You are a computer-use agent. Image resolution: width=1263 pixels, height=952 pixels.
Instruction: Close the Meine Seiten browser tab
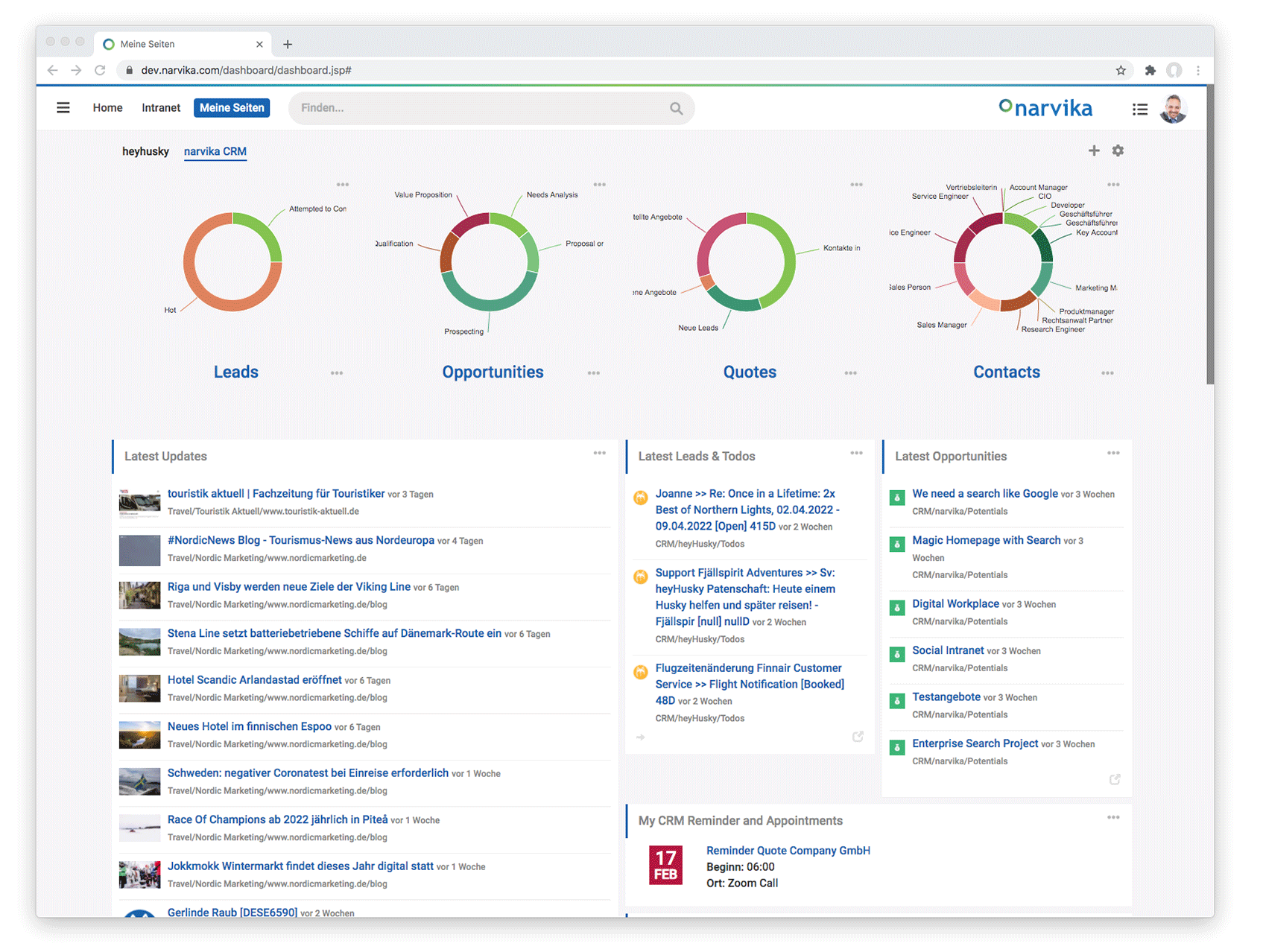pyautogui.click(x=259, y=44)
